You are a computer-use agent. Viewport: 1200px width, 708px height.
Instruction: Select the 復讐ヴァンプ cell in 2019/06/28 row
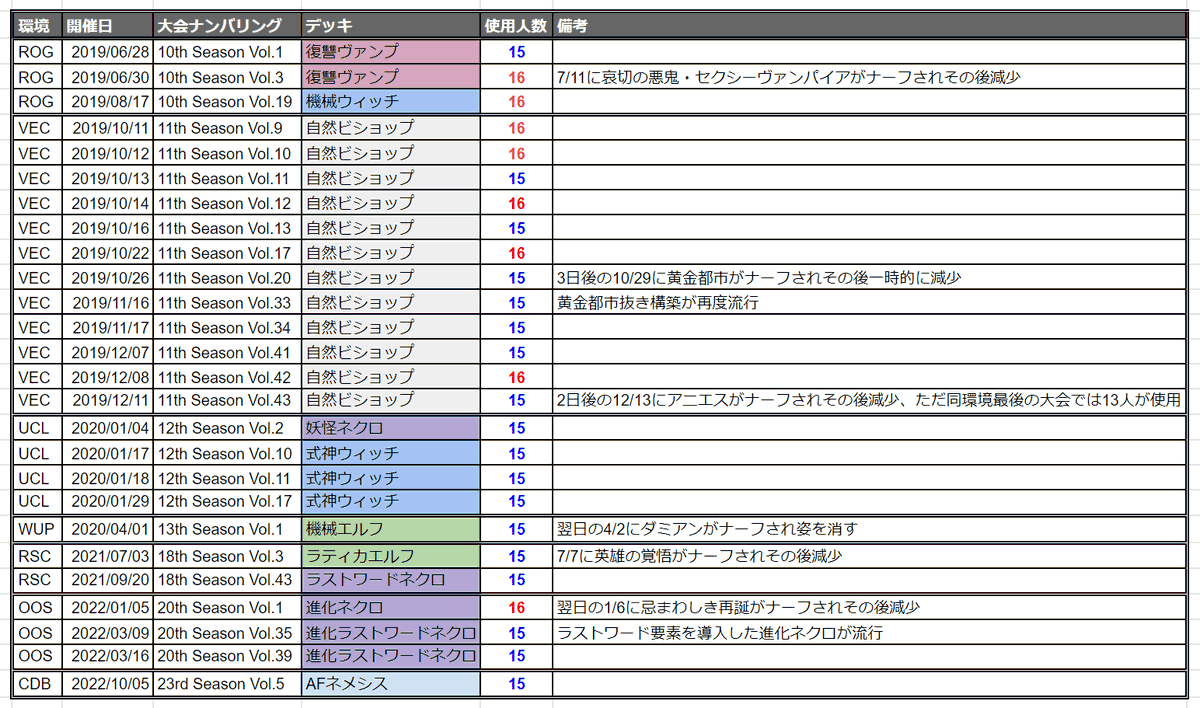click(x=391, y=52)
